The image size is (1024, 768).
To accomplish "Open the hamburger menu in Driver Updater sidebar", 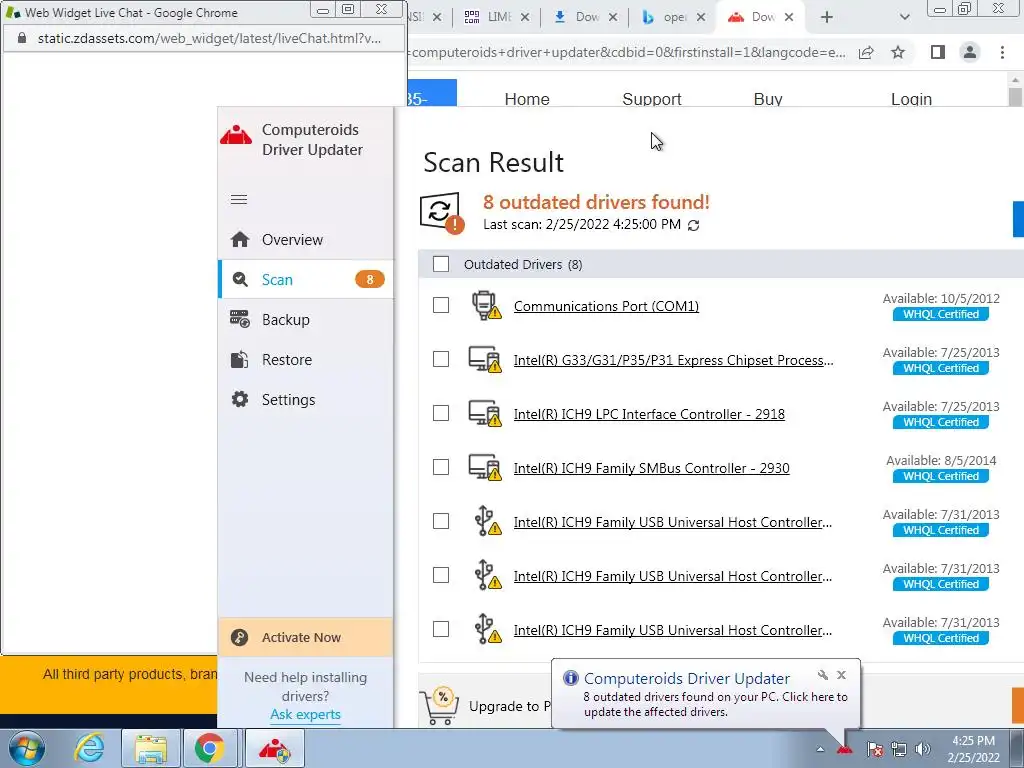I will click(239, 199).
